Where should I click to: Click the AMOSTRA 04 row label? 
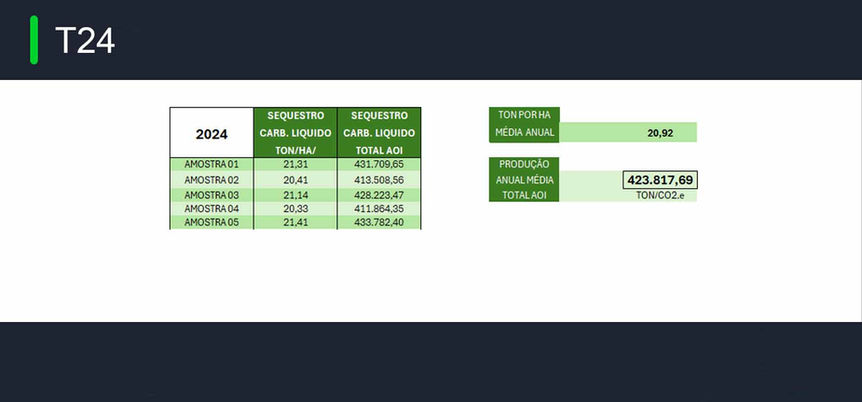[211, 208]
